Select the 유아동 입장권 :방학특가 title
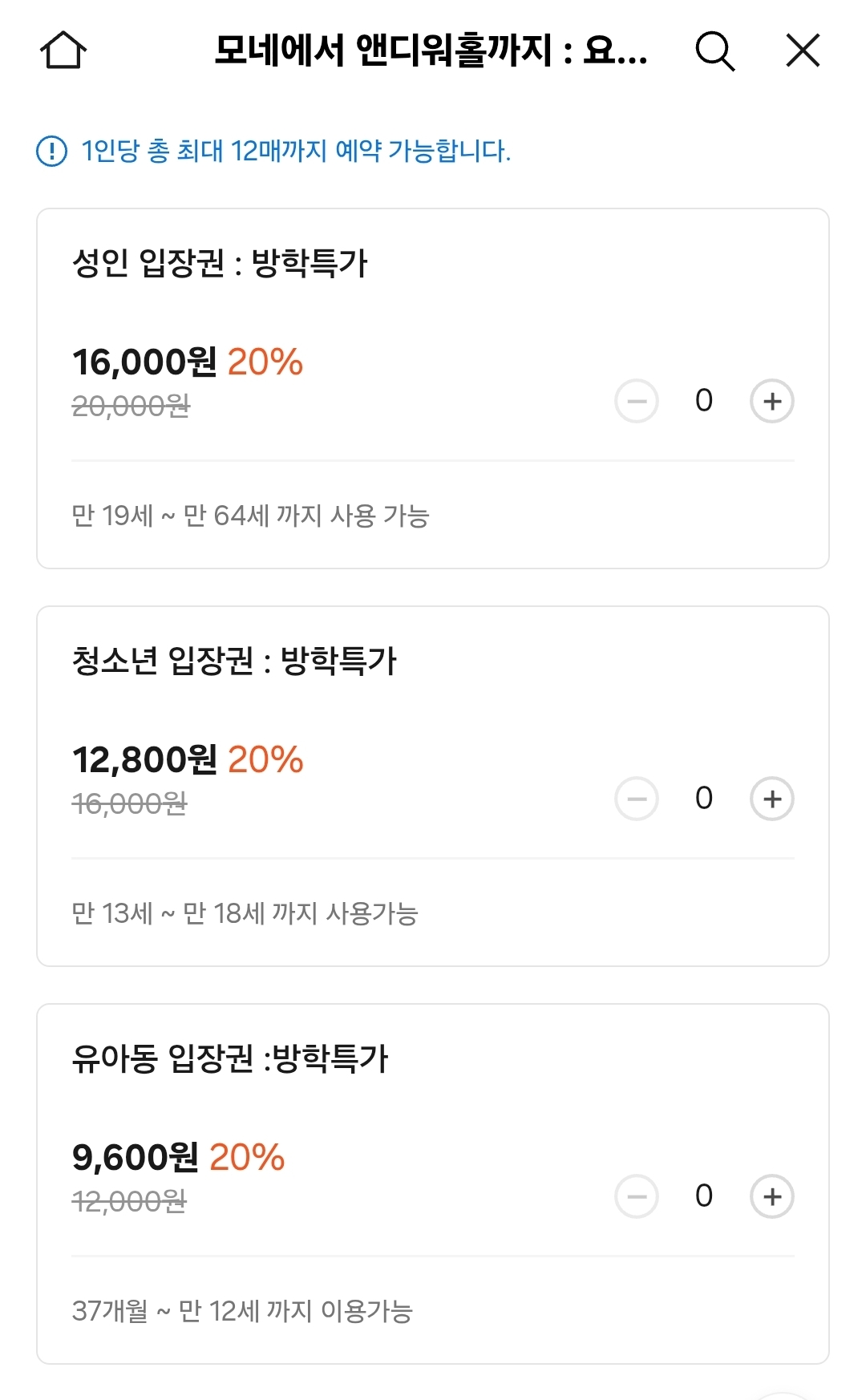866x1400 pixels. point(230,1058)
